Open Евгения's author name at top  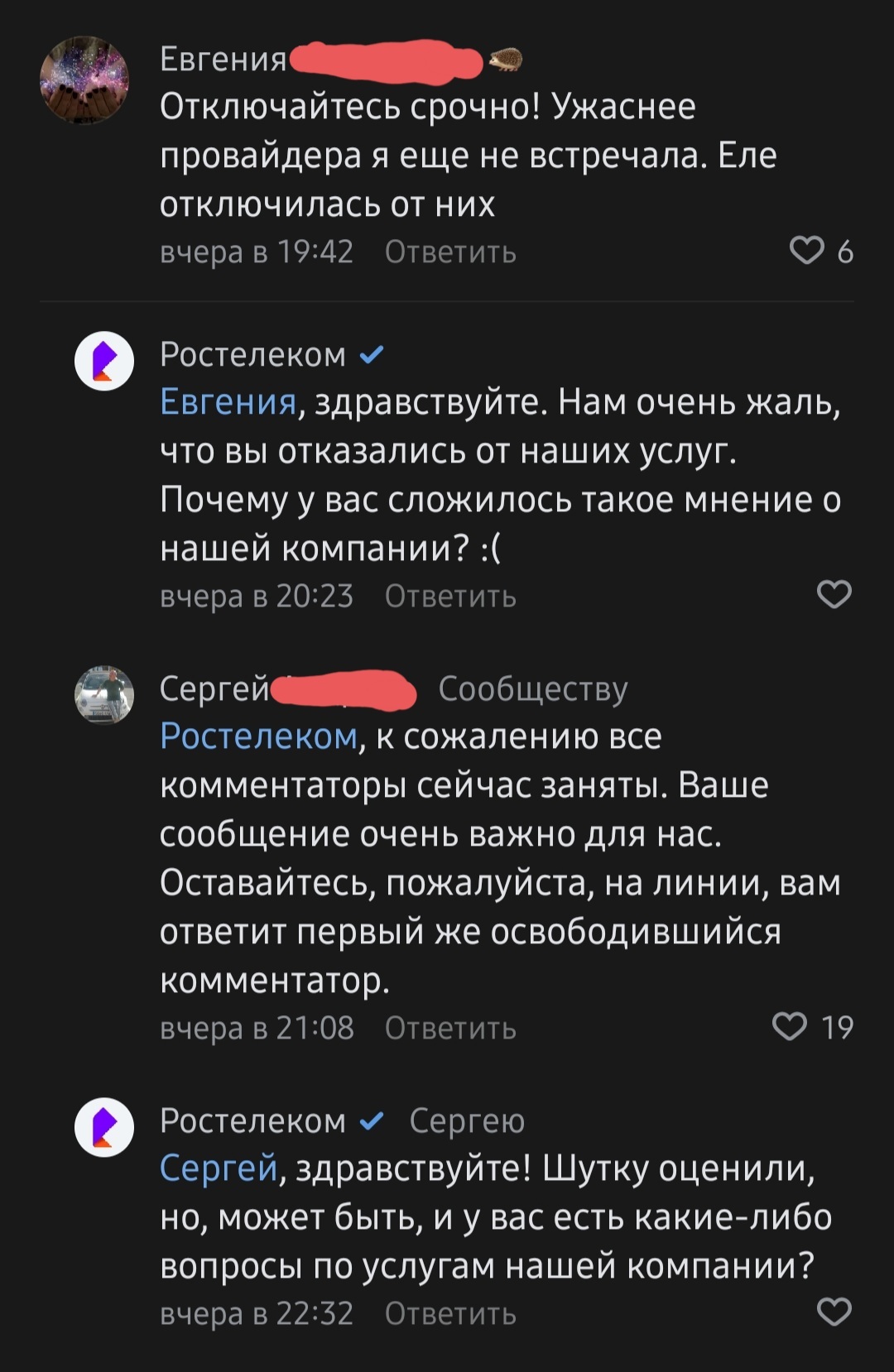[x=223, y=60]
